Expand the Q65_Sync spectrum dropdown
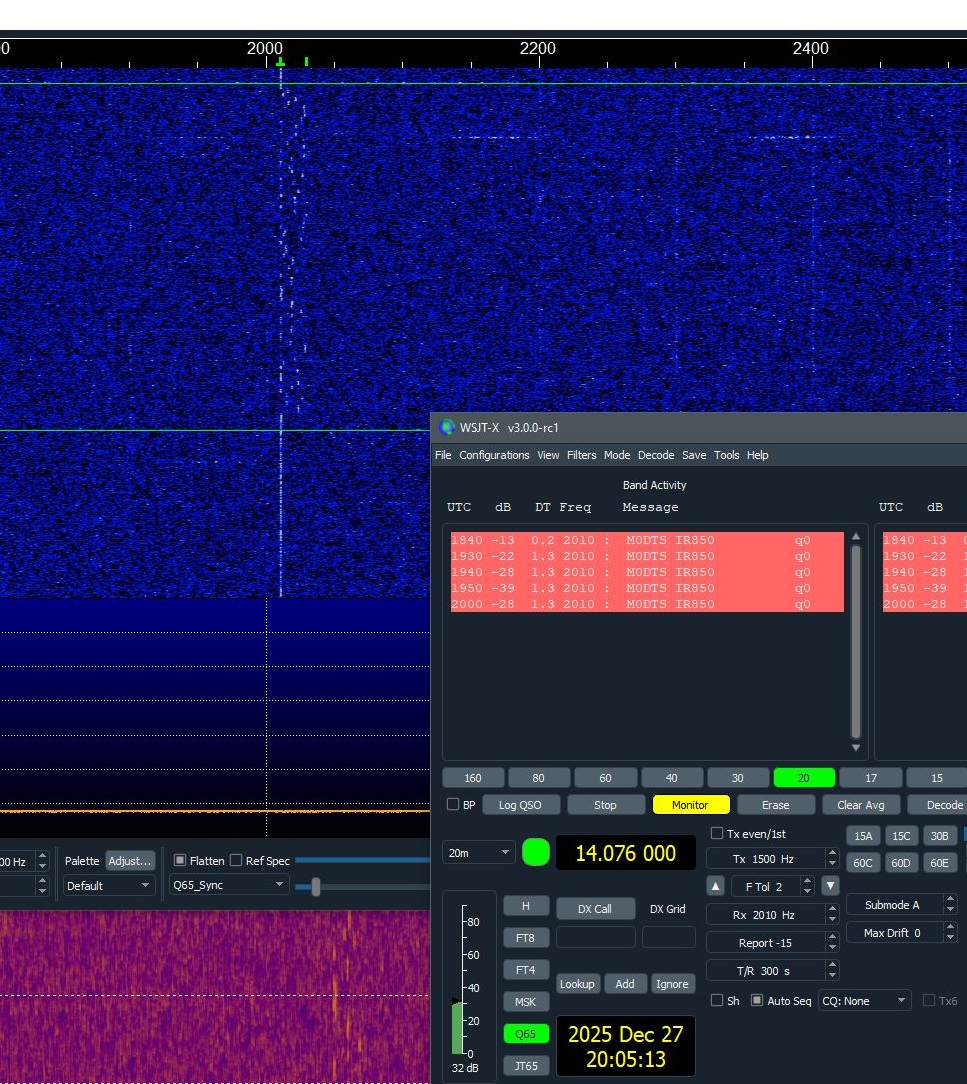This screenshot has height=1084, width=967. tap(228, 885)
